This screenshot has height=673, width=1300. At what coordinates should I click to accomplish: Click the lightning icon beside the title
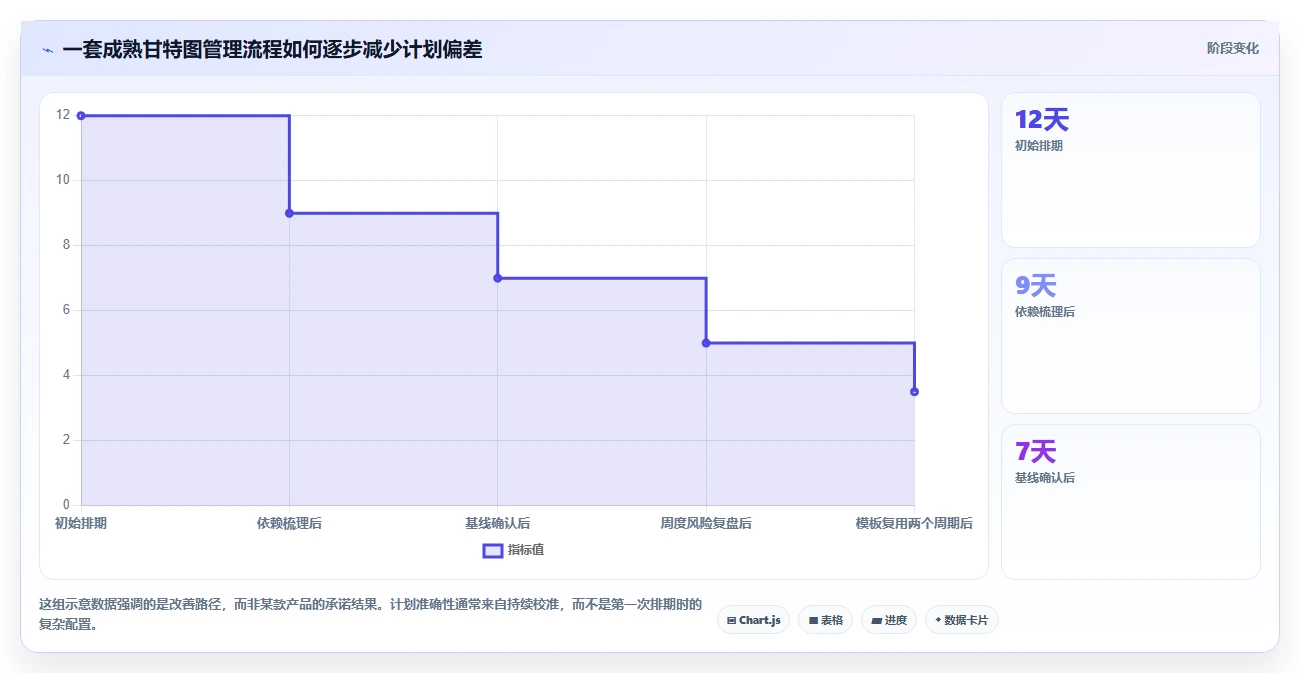tap(47, 49)
